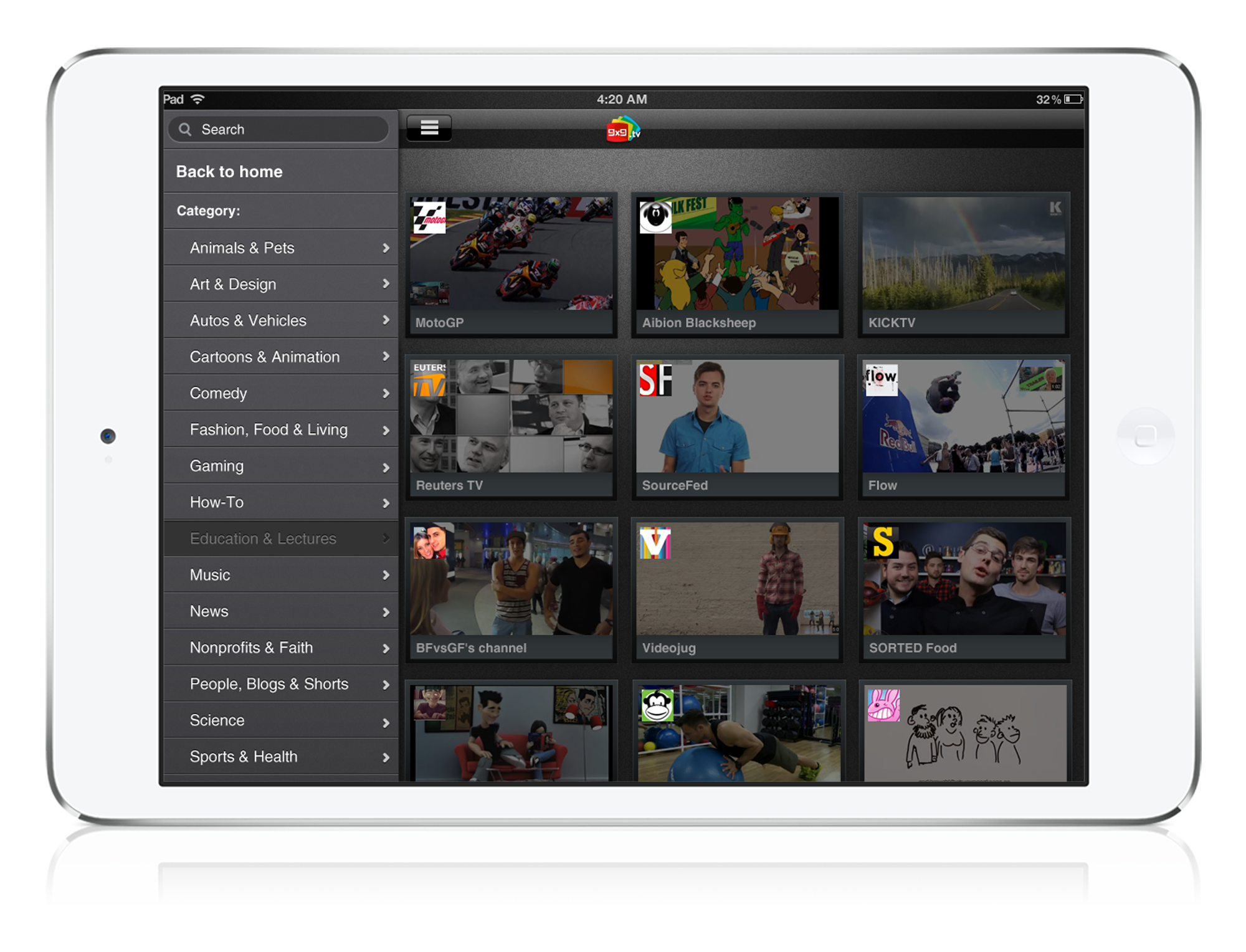
Task: Select the Gaming category
Action: 217,466
